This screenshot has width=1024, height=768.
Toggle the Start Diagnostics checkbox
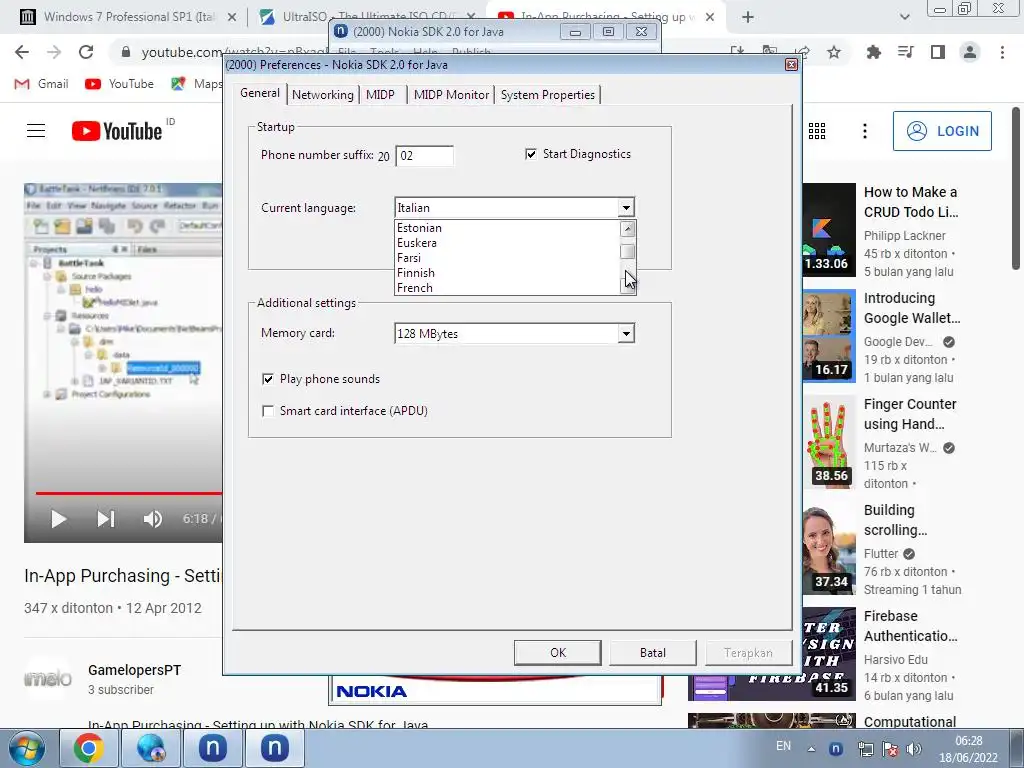pyautogui.click(x=531, y=154)
